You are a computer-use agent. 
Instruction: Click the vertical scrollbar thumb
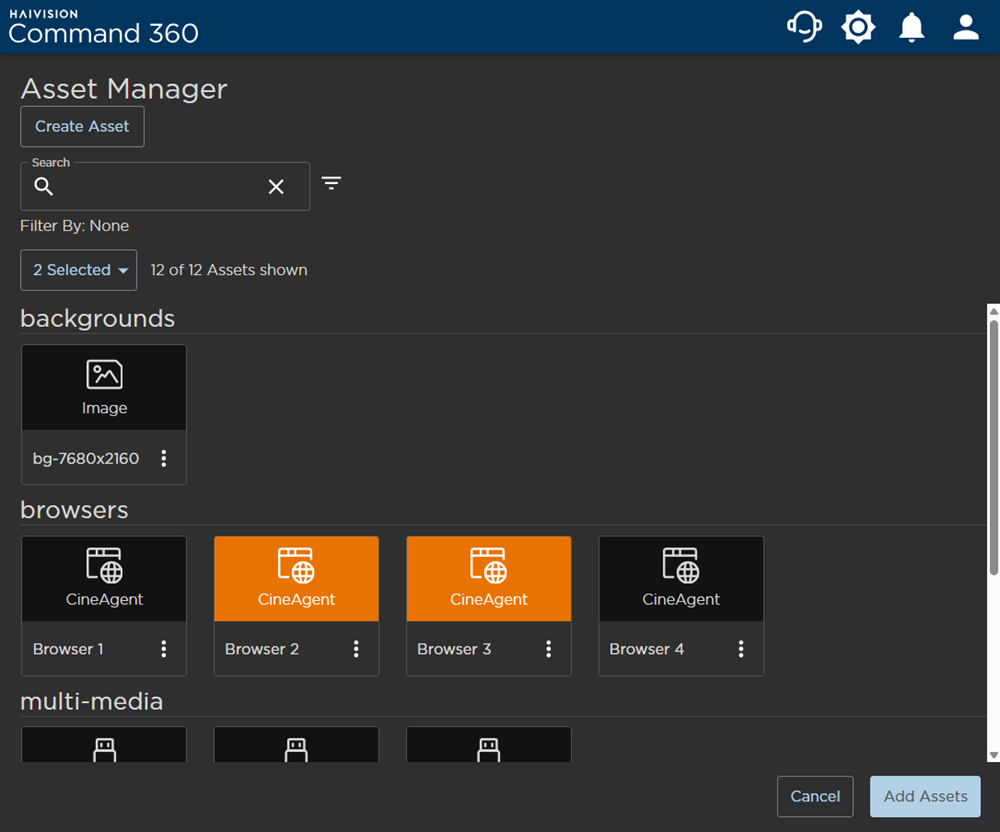(x=993, y=448)
